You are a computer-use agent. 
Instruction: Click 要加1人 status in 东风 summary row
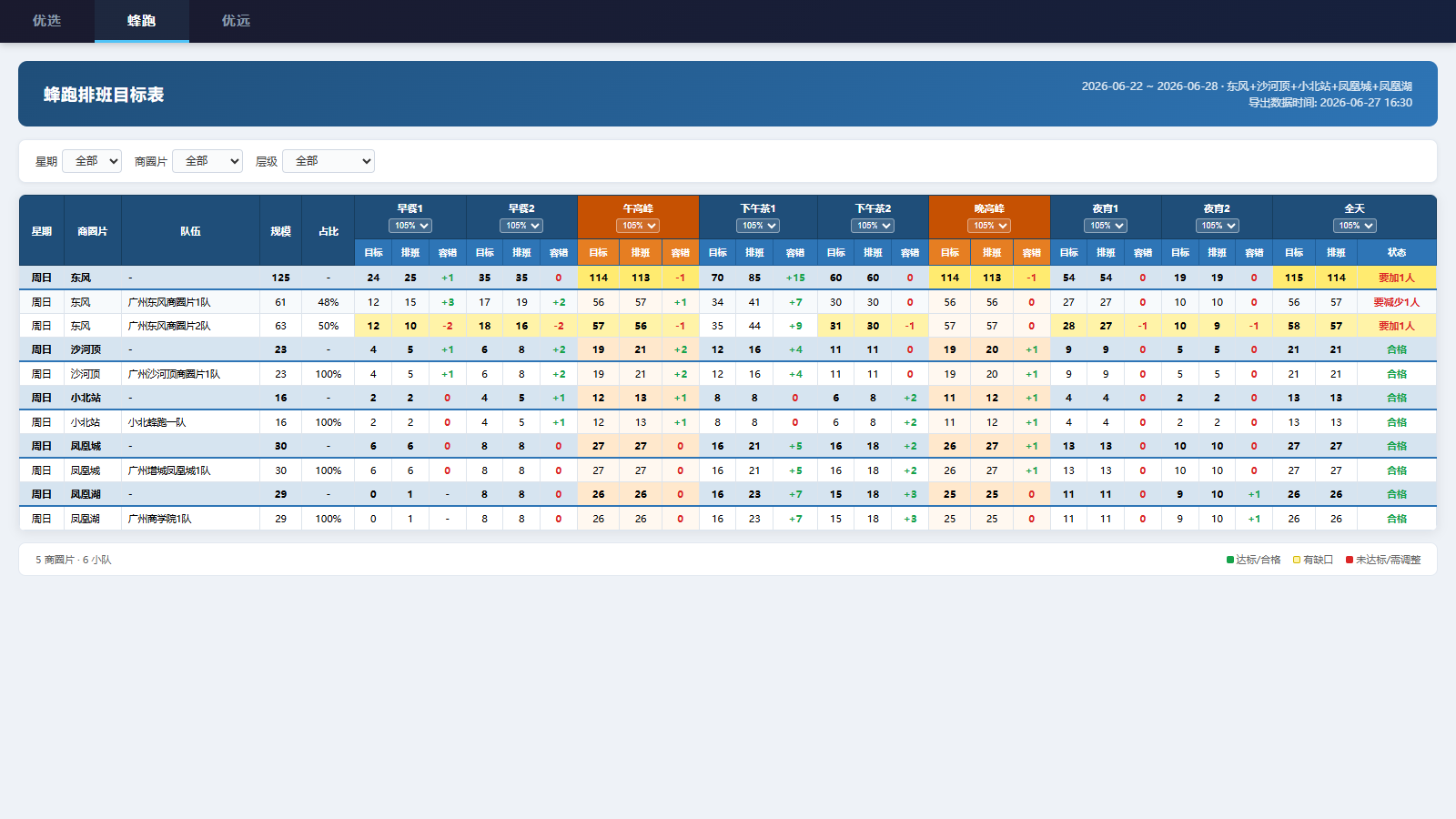click(1397, 278)
